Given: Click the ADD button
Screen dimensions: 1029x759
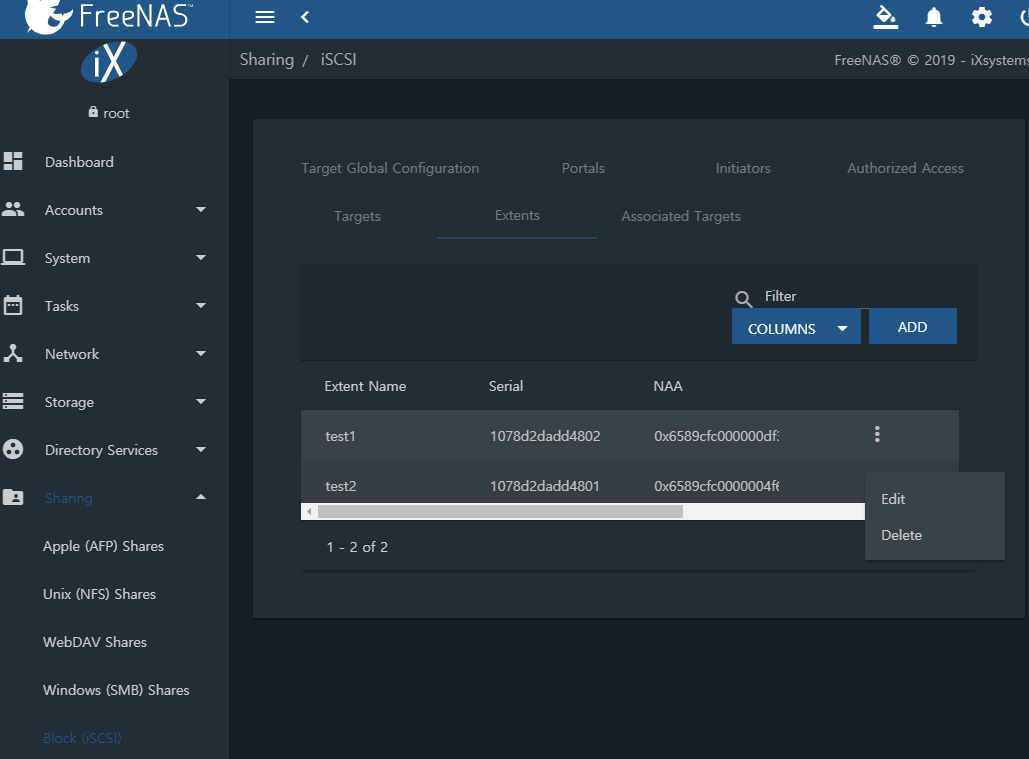Looking at the screenshot, I should [x=912, y=327].
